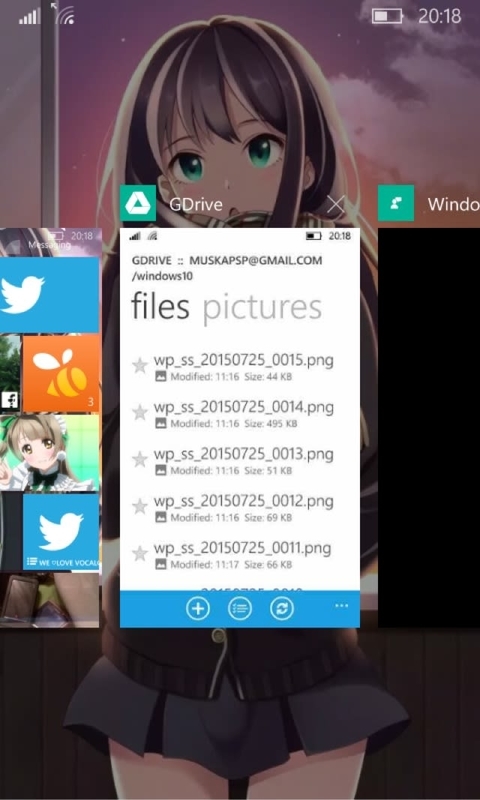480x800 pixels.
Task: Refresh GDrive with the sync icon
Action: pyautogui.click(x=282, y=609)
